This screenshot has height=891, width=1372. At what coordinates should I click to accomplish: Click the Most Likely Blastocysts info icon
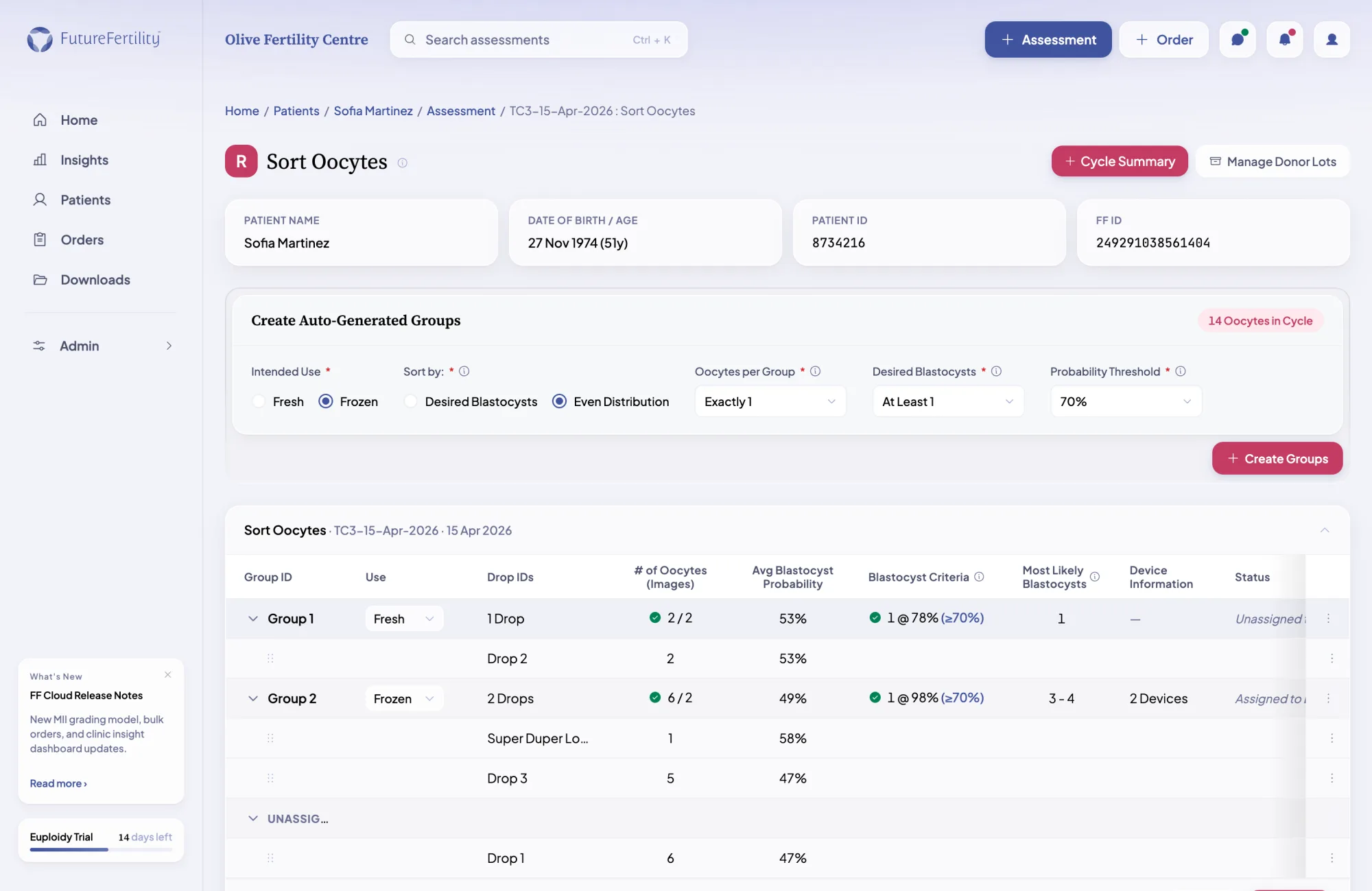point(1095,577)
